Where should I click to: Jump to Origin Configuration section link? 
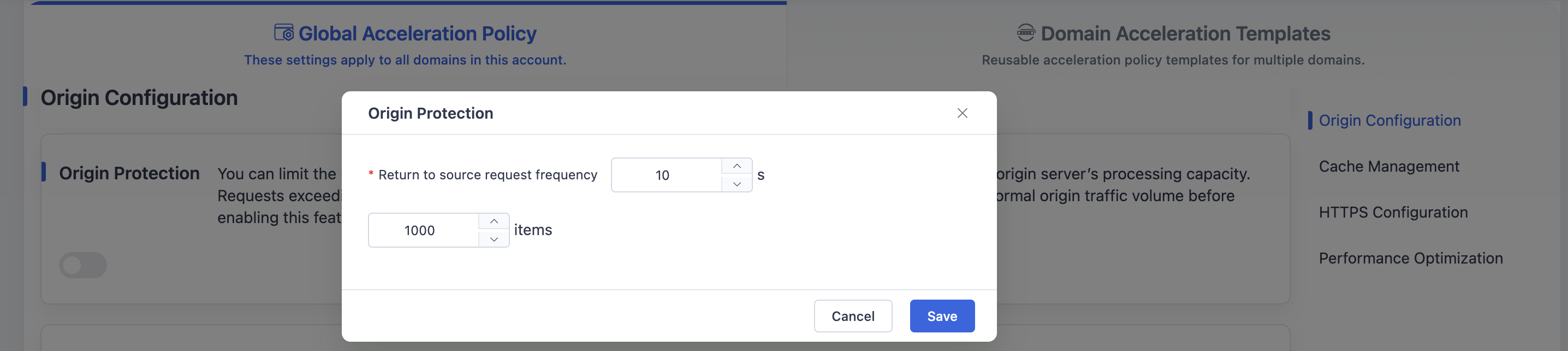pos(1389,121)
